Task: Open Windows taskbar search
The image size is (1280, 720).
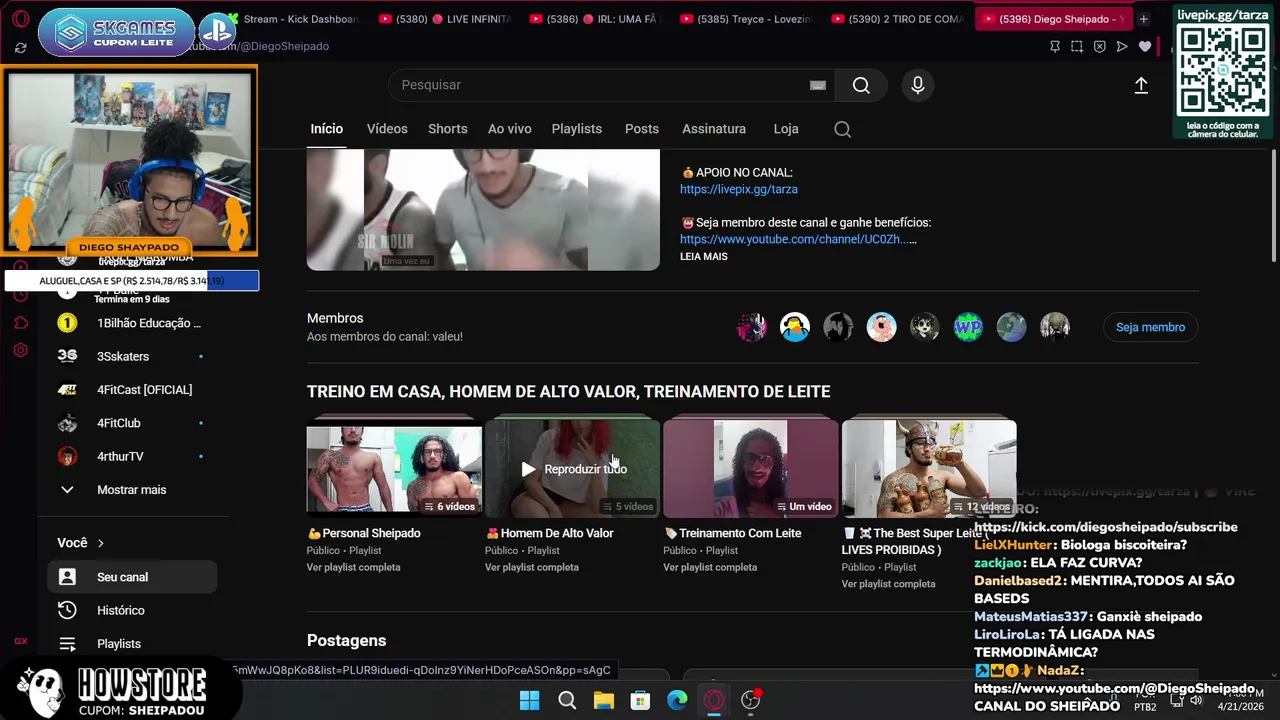Action: (567, 700)
